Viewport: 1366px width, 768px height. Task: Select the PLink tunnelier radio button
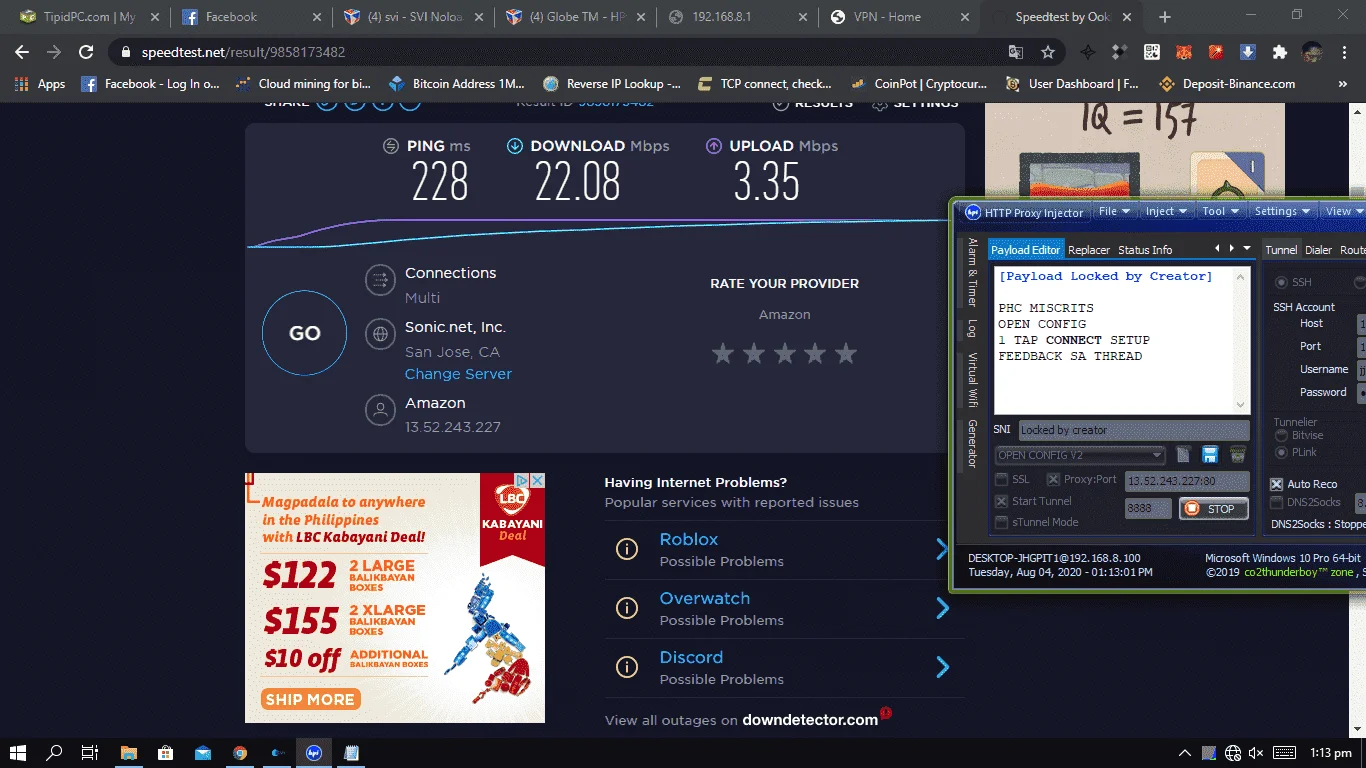click(1282, 453)
